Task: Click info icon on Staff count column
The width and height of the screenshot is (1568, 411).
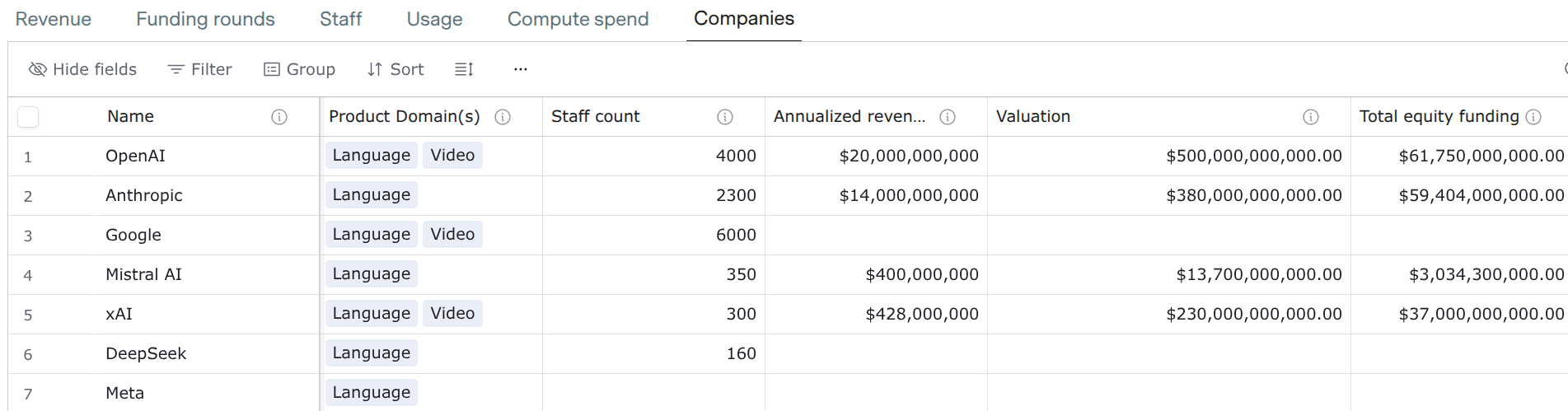Action: 725,117
